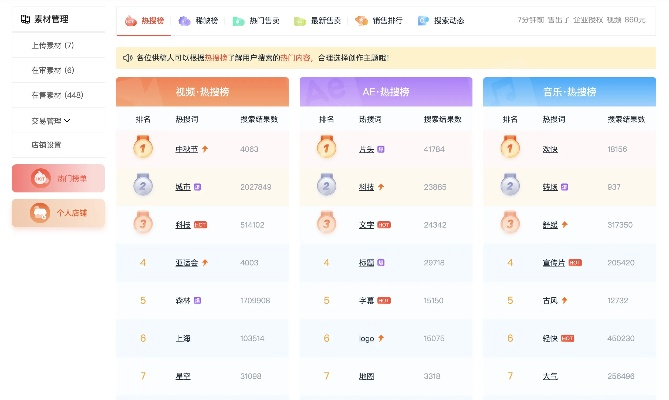Click the 热门榜单 button
The width and height of the screenshot is (669, 400).
point(58,178)
